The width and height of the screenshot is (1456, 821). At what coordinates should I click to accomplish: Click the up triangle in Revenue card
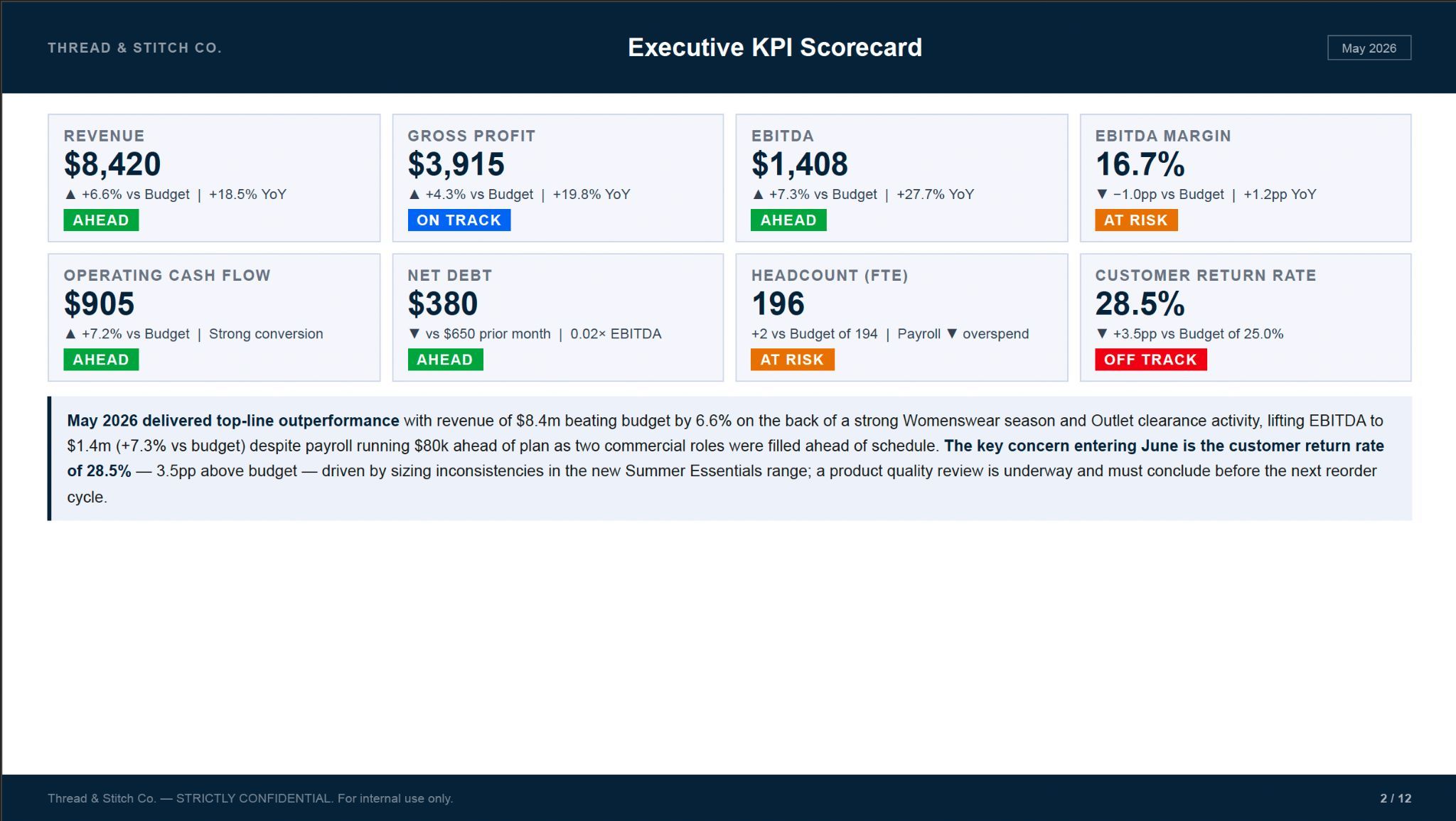pos(70,194)
